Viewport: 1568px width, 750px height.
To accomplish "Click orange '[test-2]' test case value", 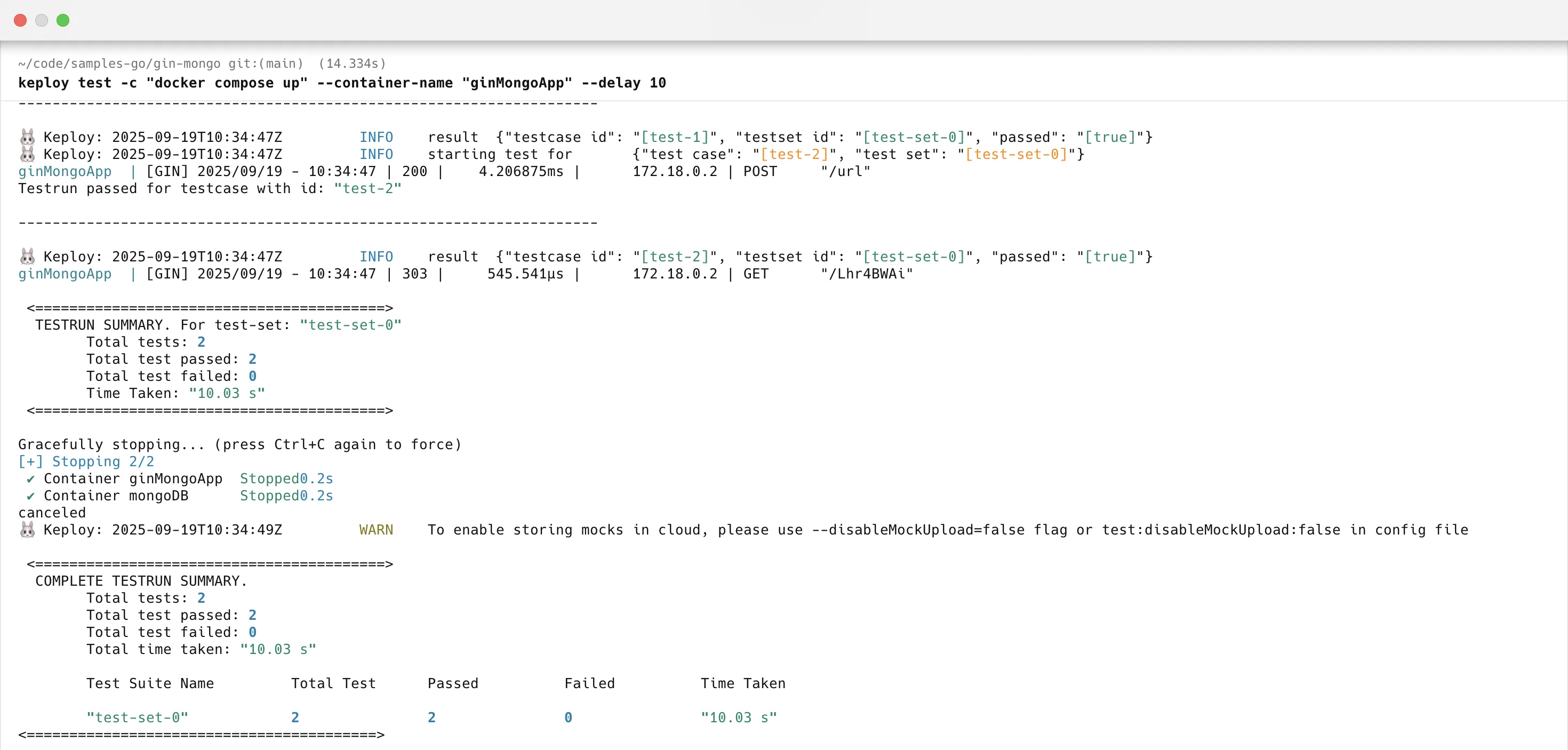I will (794, 154).
